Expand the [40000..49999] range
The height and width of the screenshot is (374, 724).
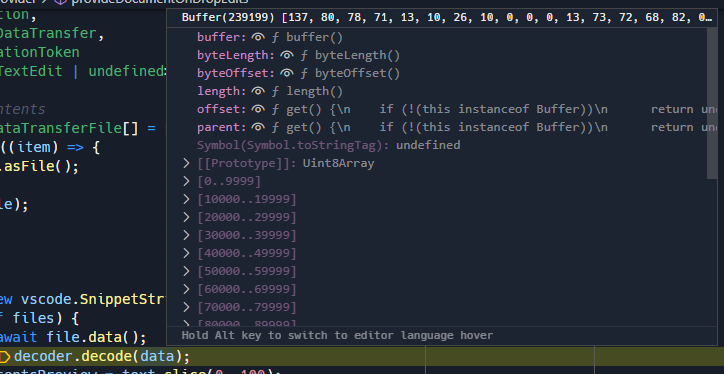(186, 253)
